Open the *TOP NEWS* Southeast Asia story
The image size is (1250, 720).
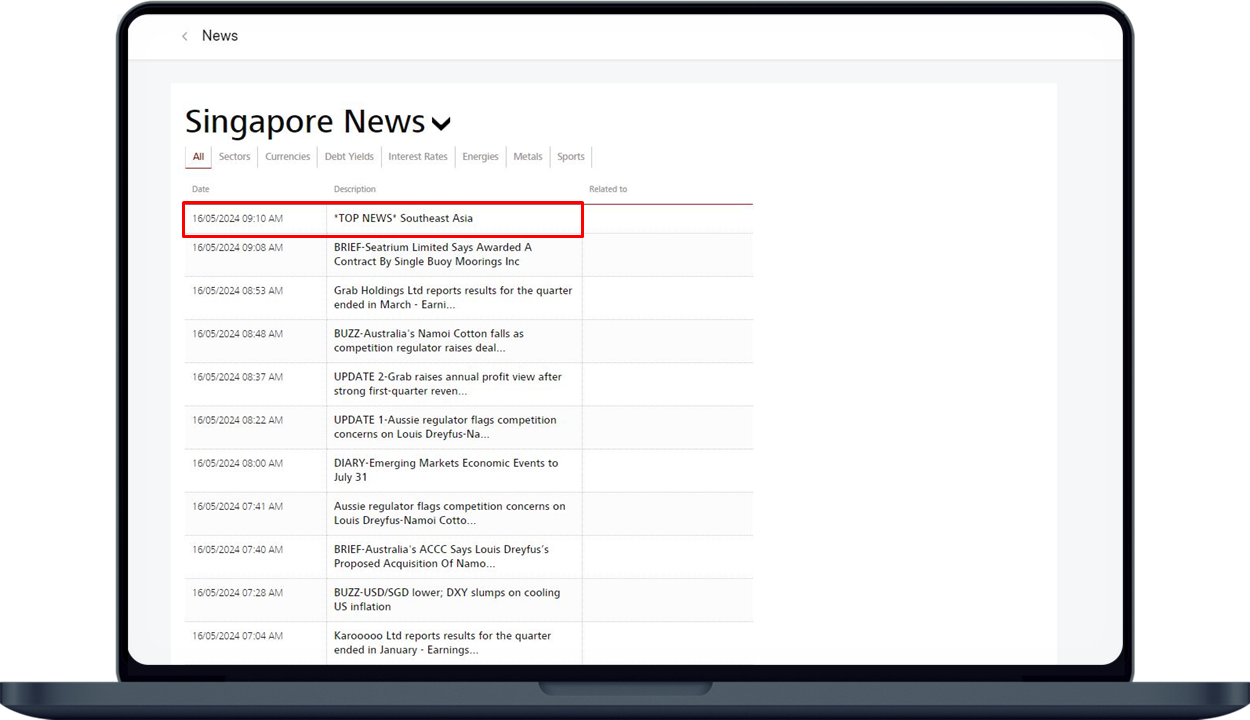click(x=404, y=218)
